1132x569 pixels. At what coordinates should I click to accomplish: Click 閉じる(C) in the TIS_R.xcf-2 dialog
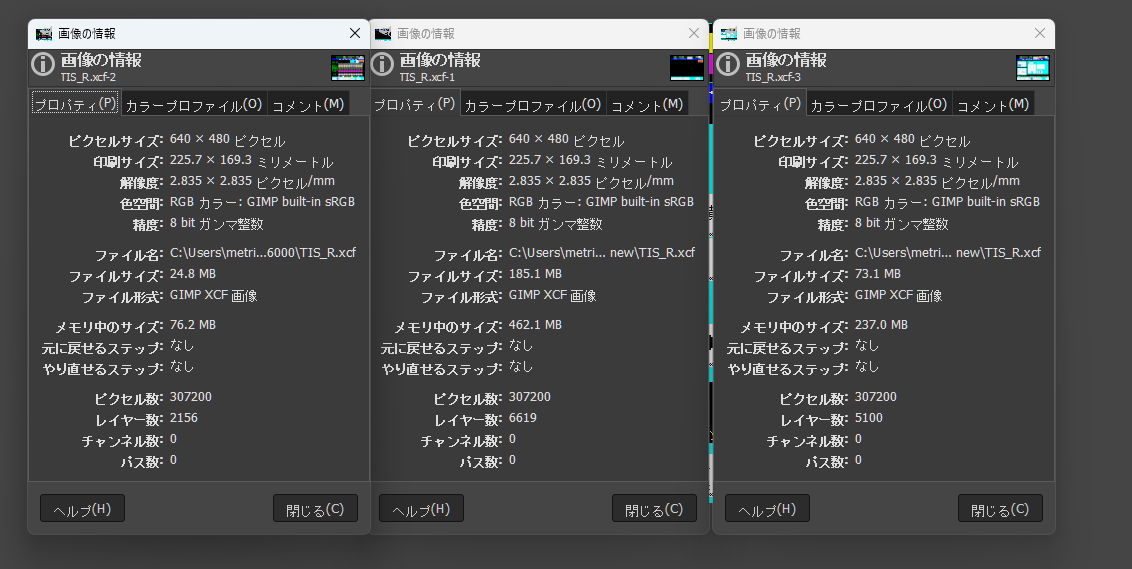tap(315, 509)
